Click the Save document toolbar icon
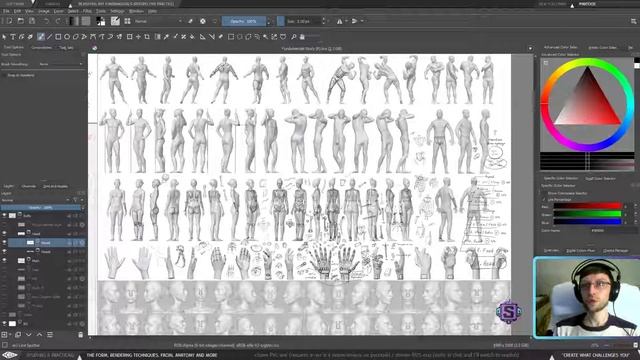 click(x=32, y=21)
